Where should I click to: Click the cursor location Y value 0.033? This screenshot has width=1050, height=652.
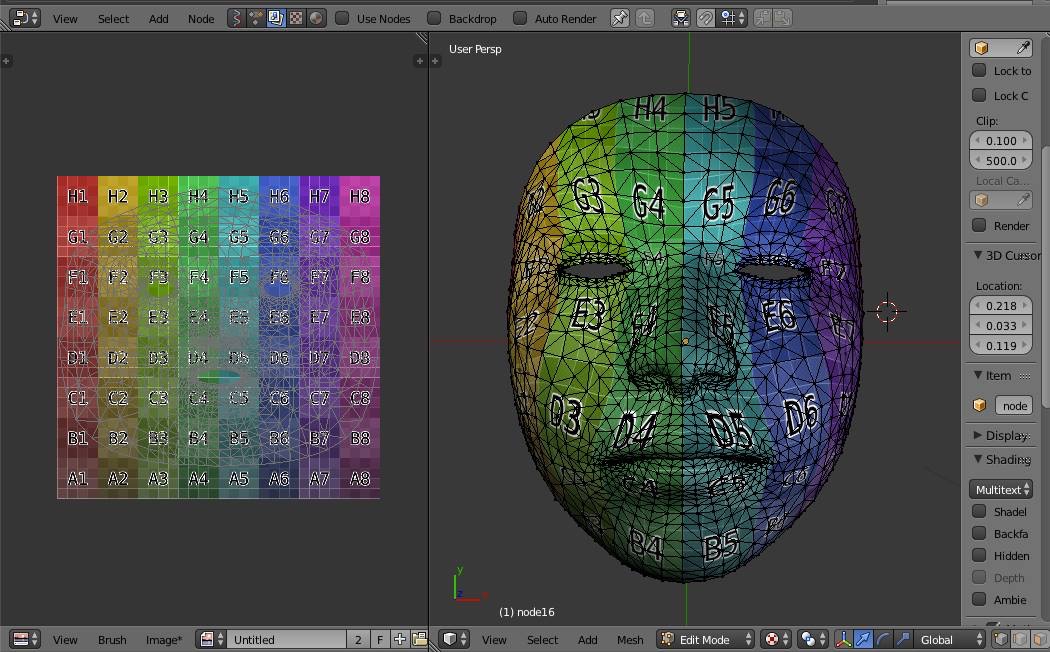(x=1001, y=325)
